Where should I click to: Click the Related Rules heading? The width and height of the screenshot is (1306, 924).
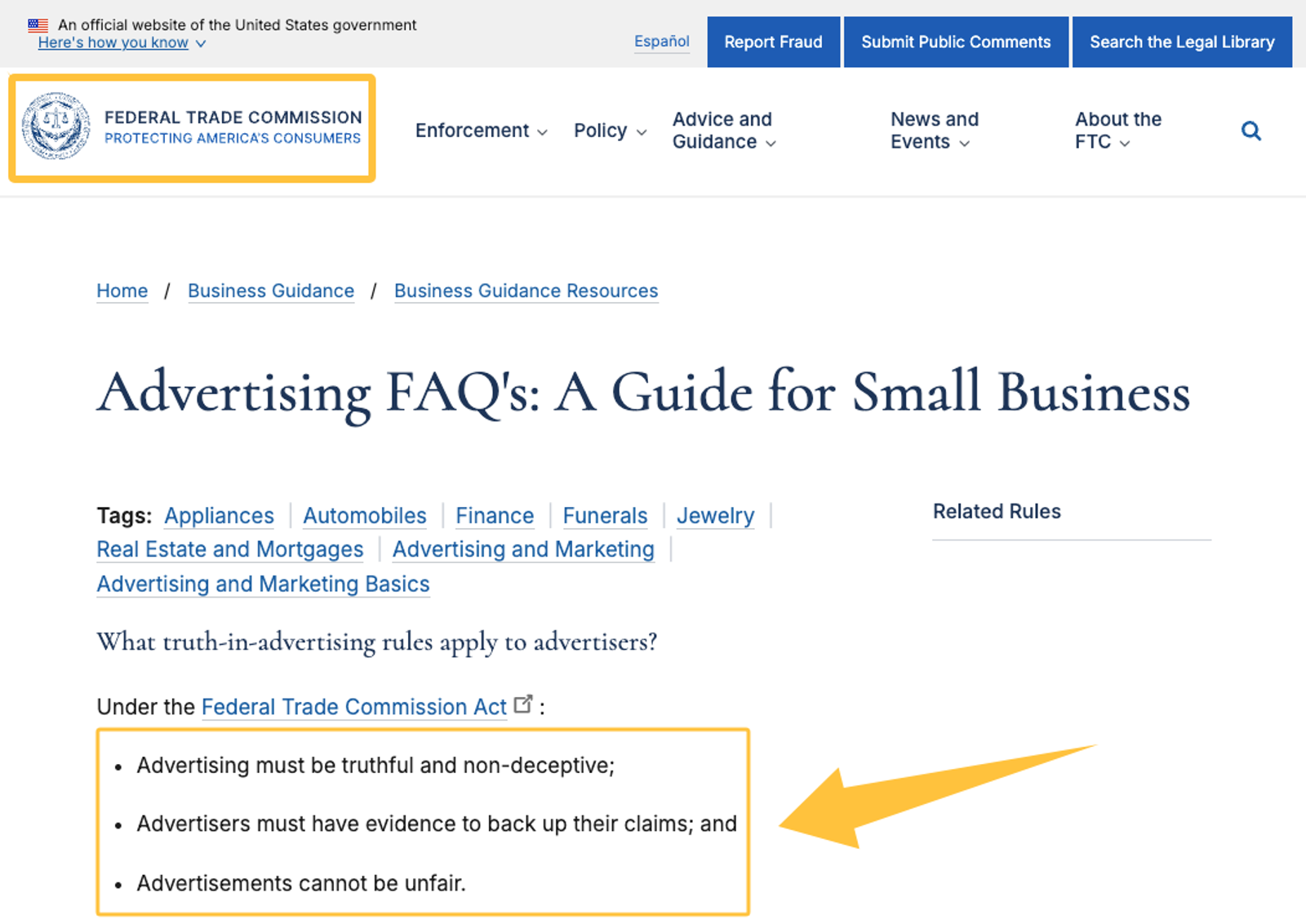pyautogui.click(x=997, y=512)
